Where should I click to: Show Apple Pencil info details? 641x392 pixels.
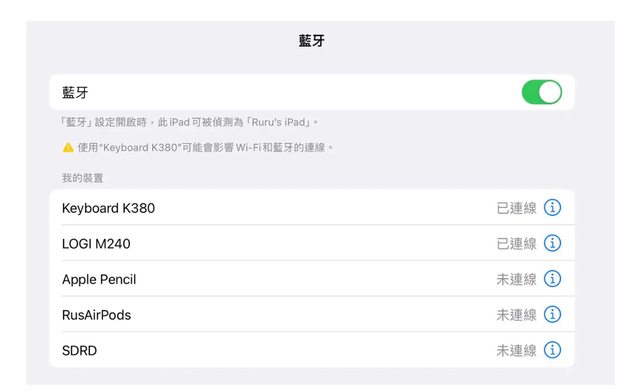click(x=552, y=279)
